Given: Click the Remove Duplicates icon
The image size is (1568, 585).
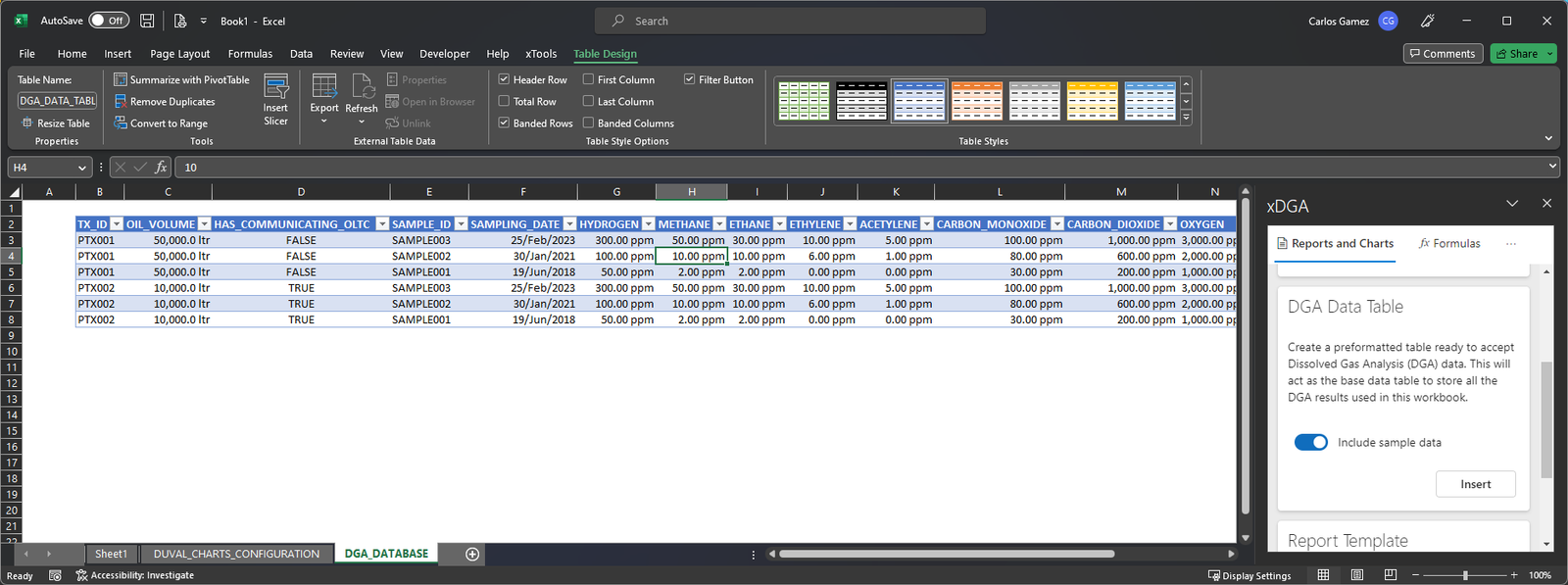Looking at the screenshot, I should point(121,101).
